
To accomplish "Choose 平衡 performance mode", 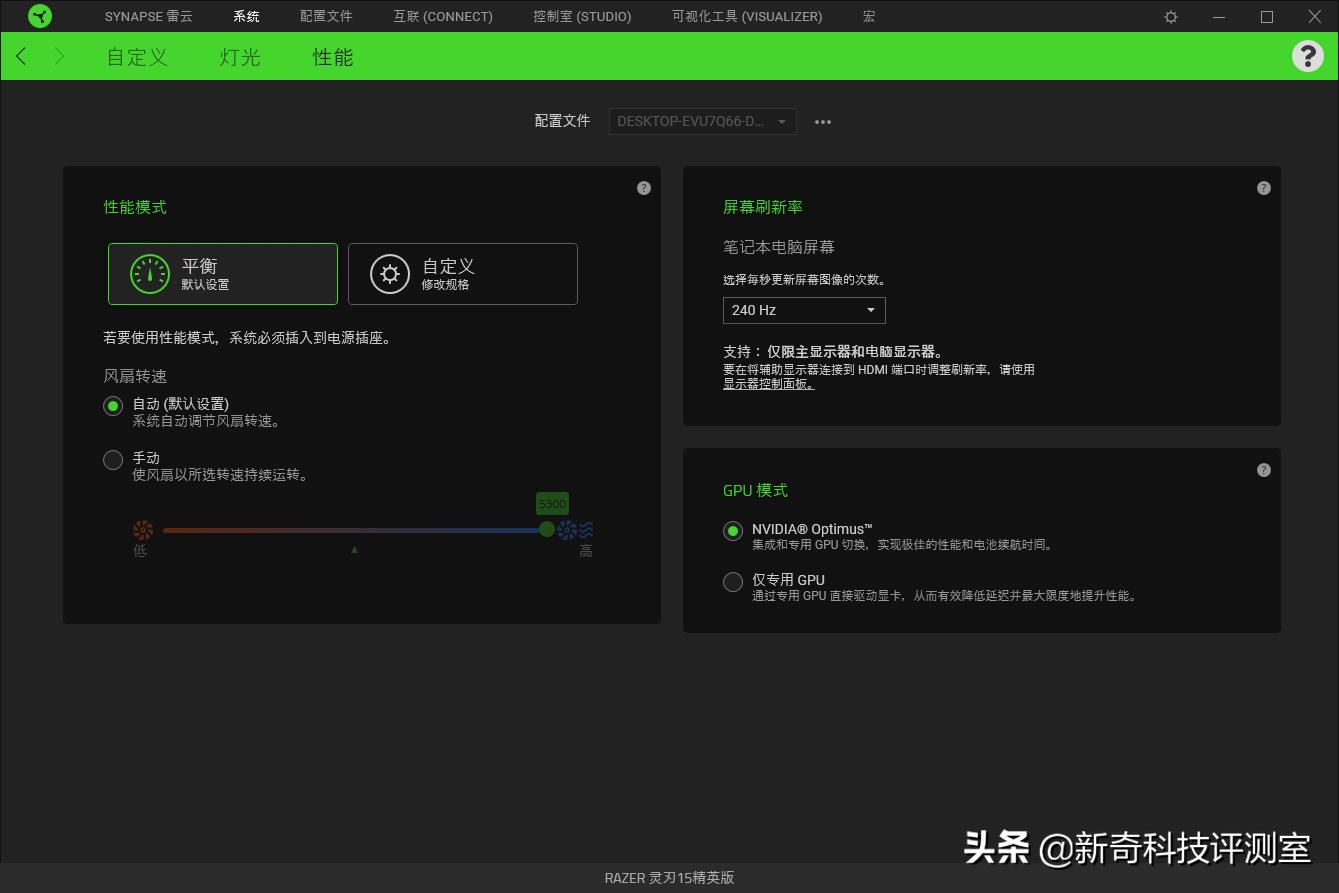I will [223, 274].
